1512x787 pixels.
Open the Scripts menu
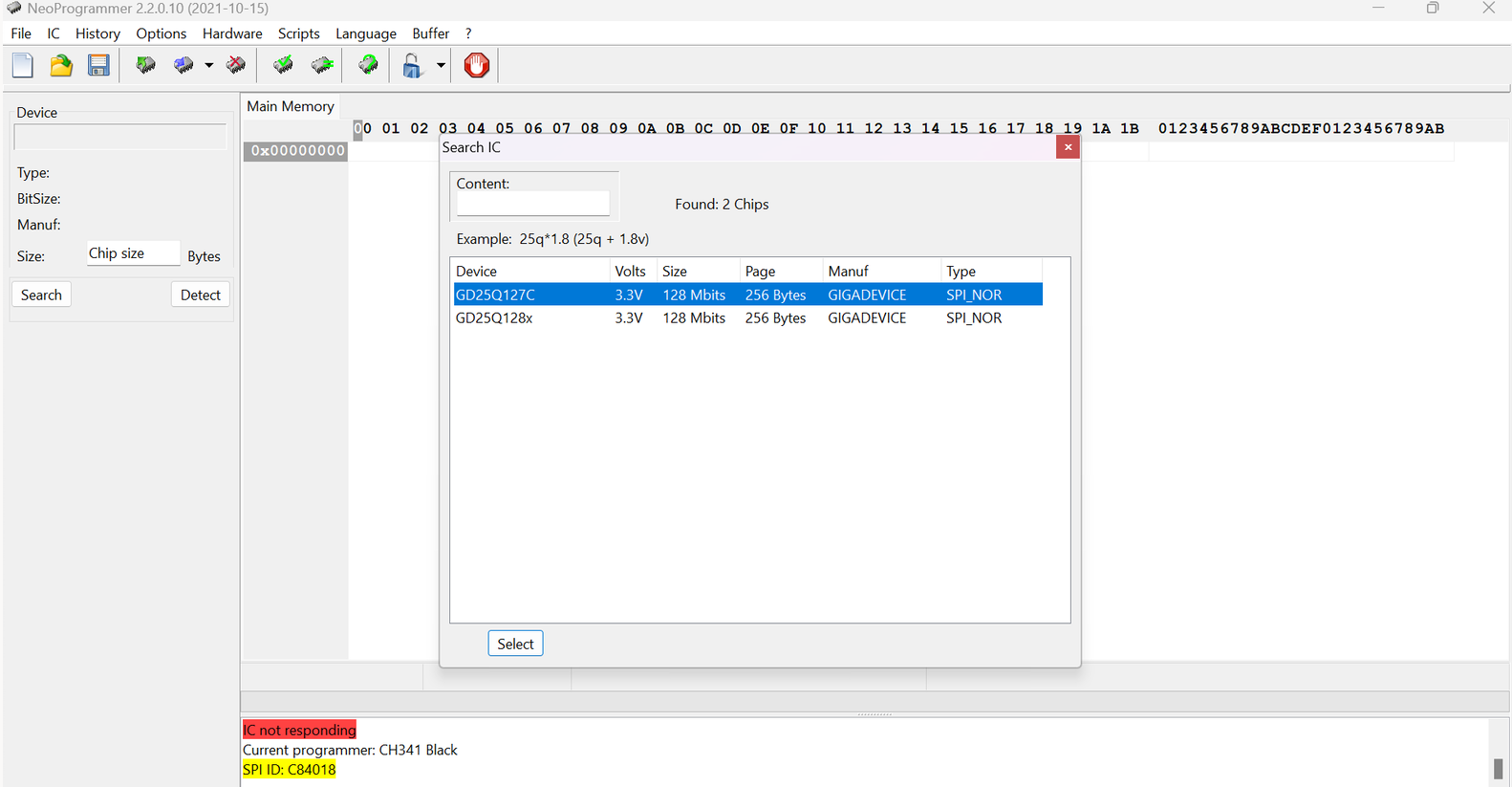298,33
